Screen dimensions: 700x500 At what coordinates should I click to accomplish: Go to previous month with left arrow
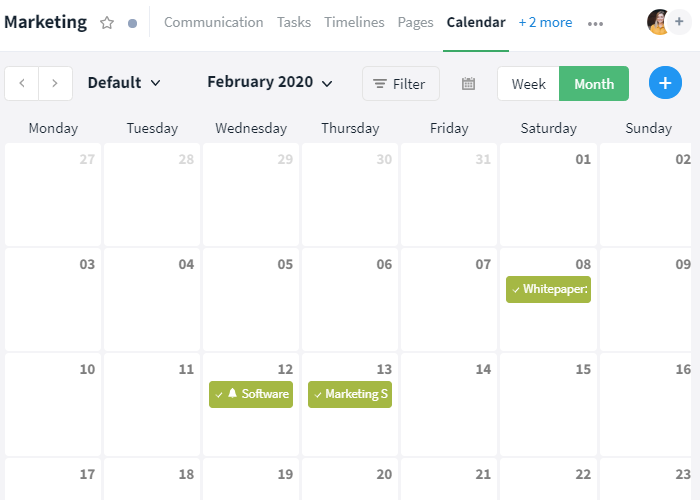[22, 84]
